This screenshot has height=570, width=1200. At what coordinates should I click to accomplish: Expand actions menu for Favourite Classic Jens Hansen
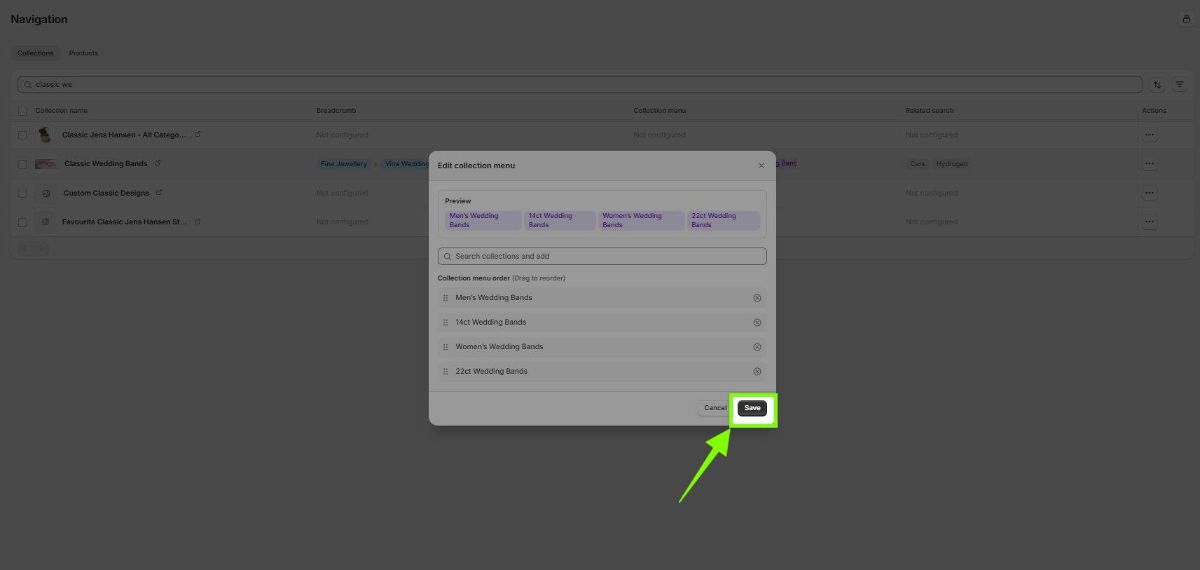(x=1150, y=221)
